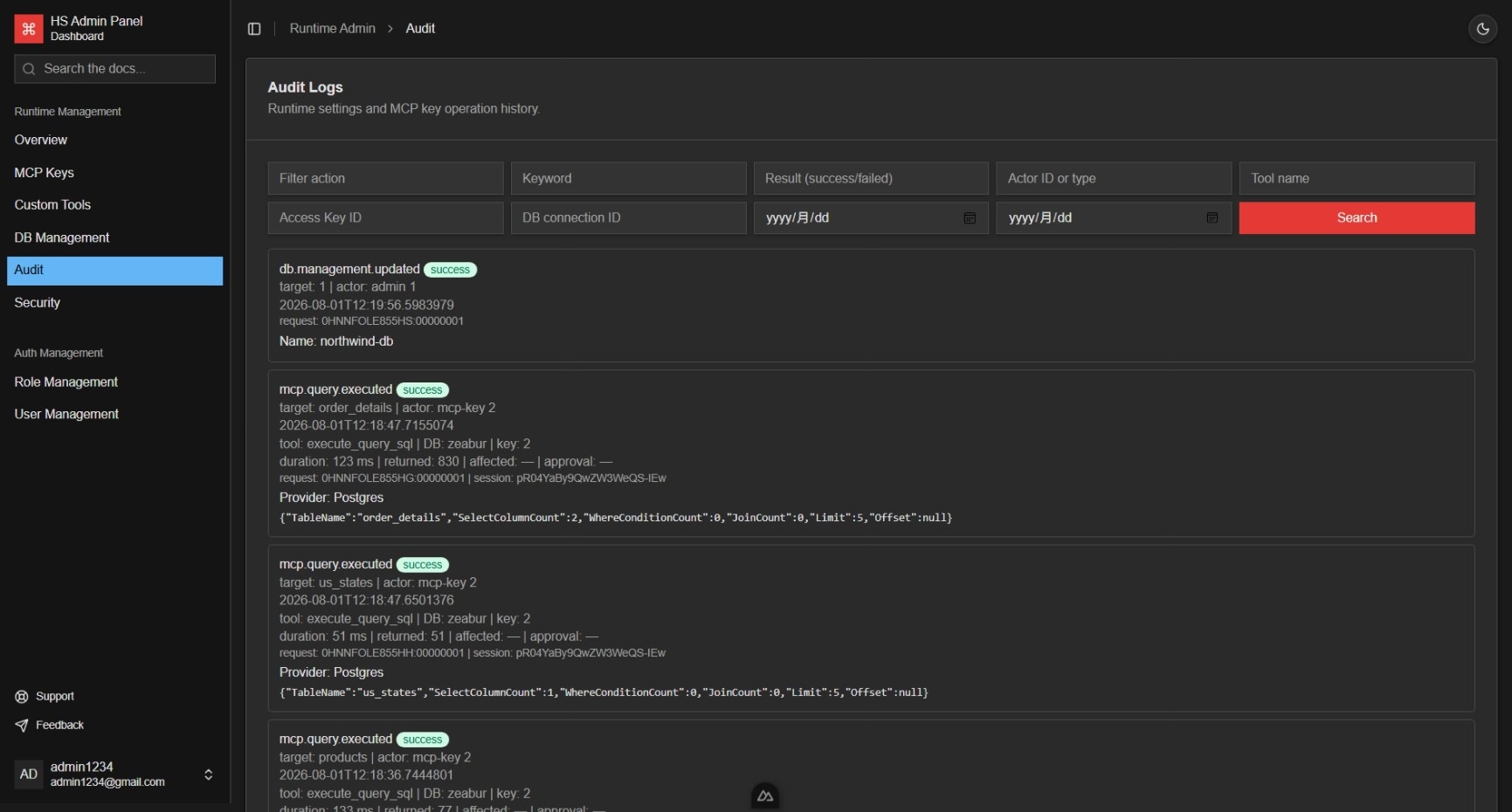Open the Support lifebuoy icon
The image size is (1512, 812).
tap(22, 697)
